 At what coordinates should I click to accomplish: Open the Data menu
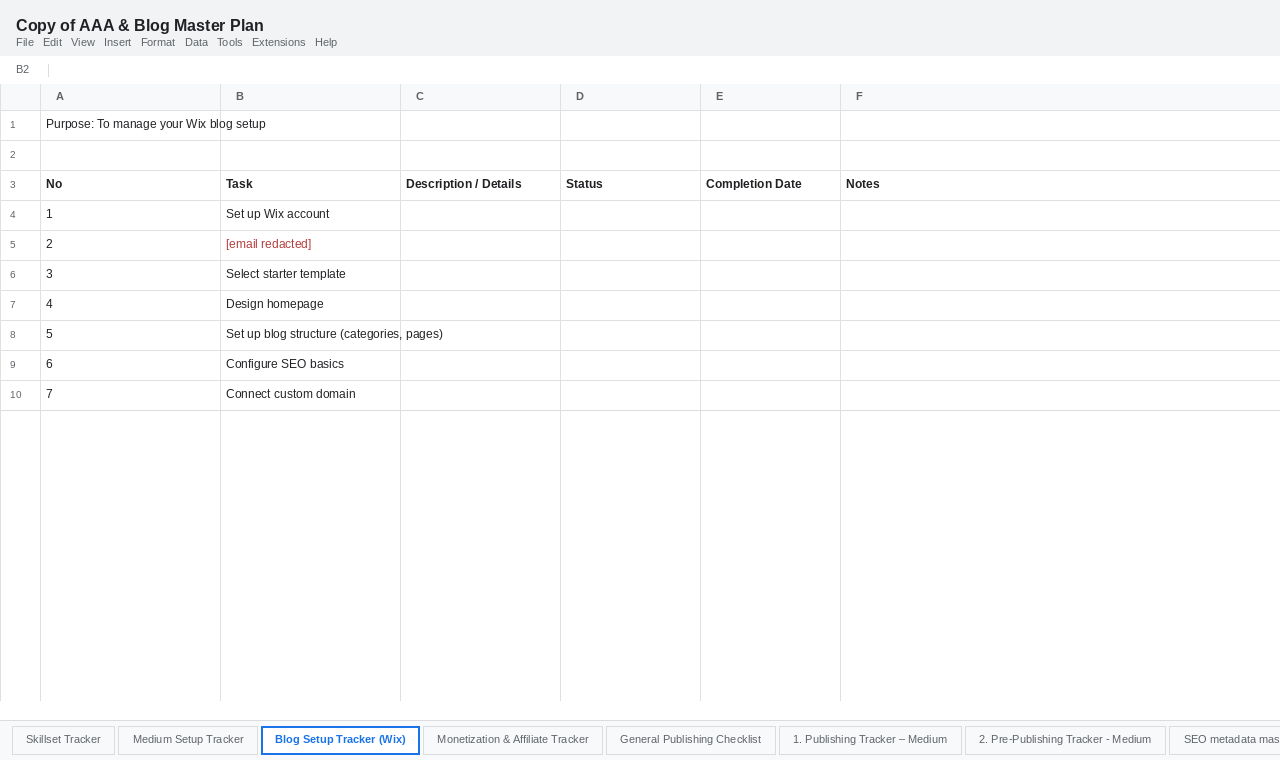click(196, 42)
